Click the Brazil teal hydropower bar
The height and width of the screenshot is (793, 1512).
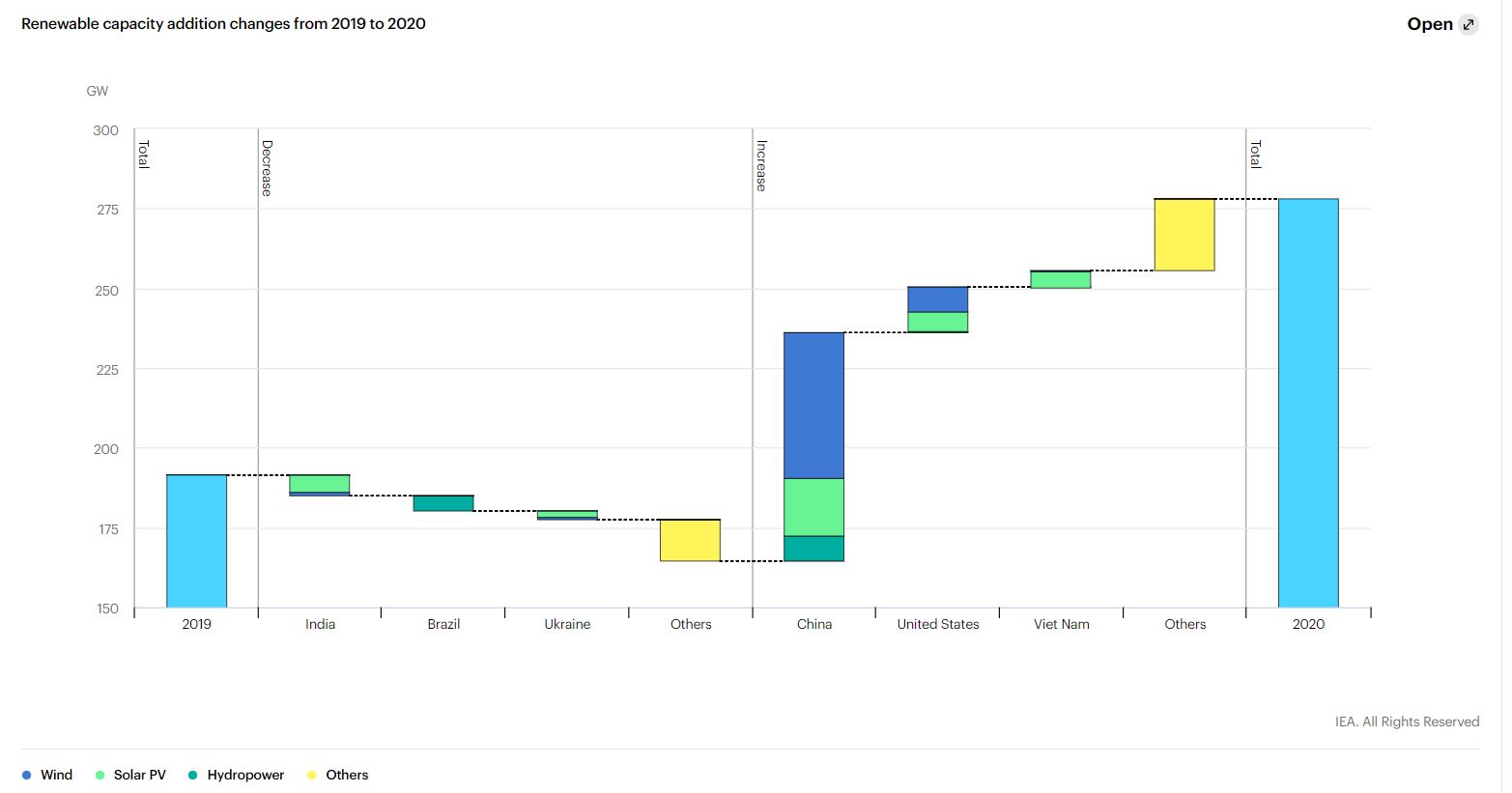coord(443,503)
